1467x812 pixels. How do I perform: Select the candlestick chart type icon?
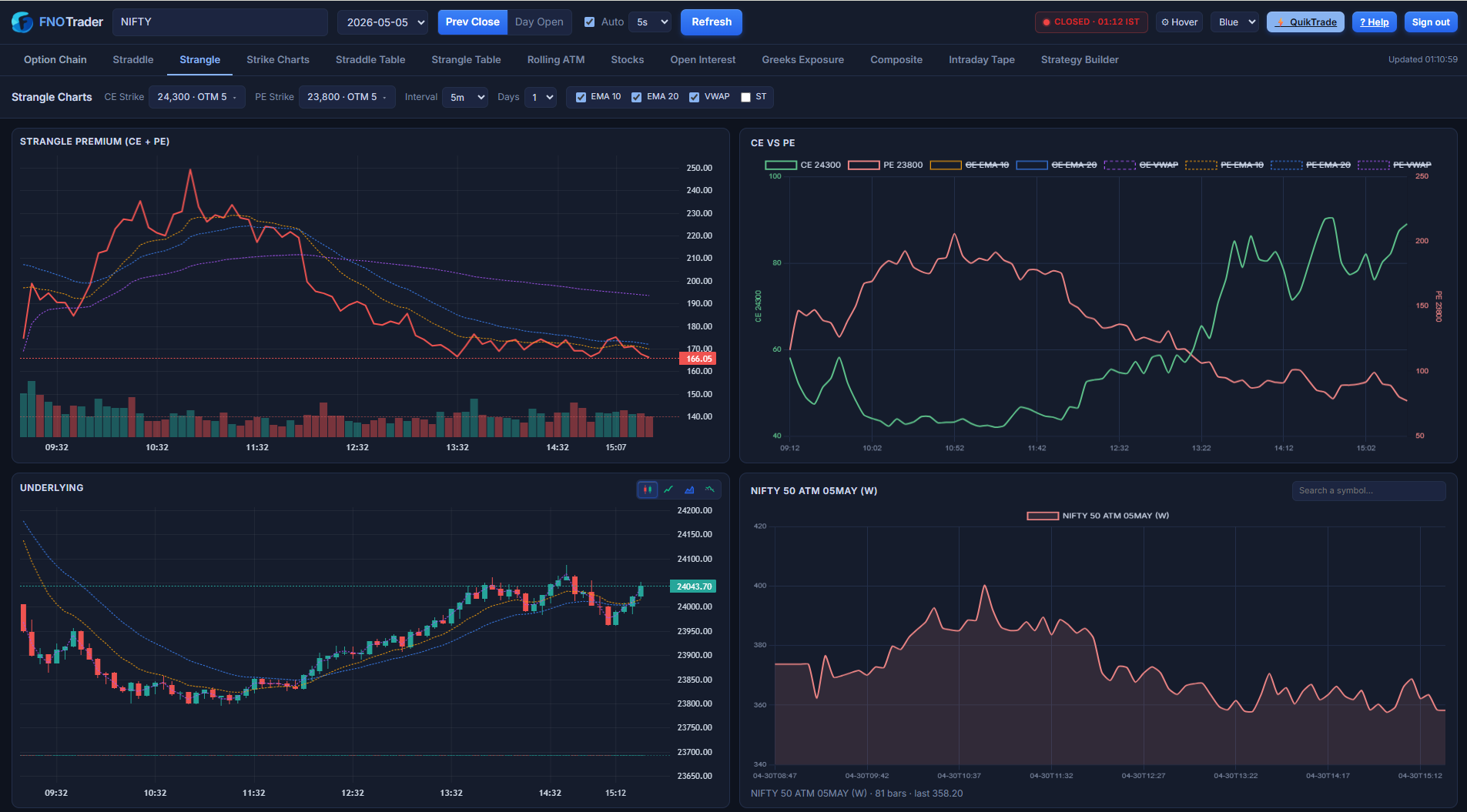tap(648, 490)
